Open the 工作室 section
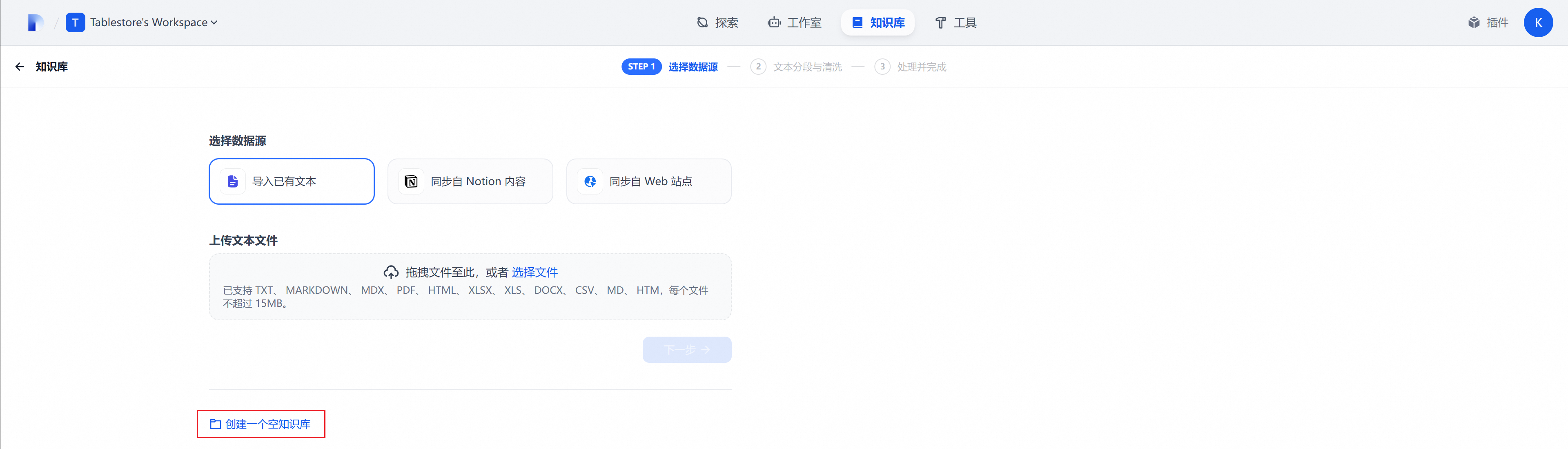 [x=794, y=22]
